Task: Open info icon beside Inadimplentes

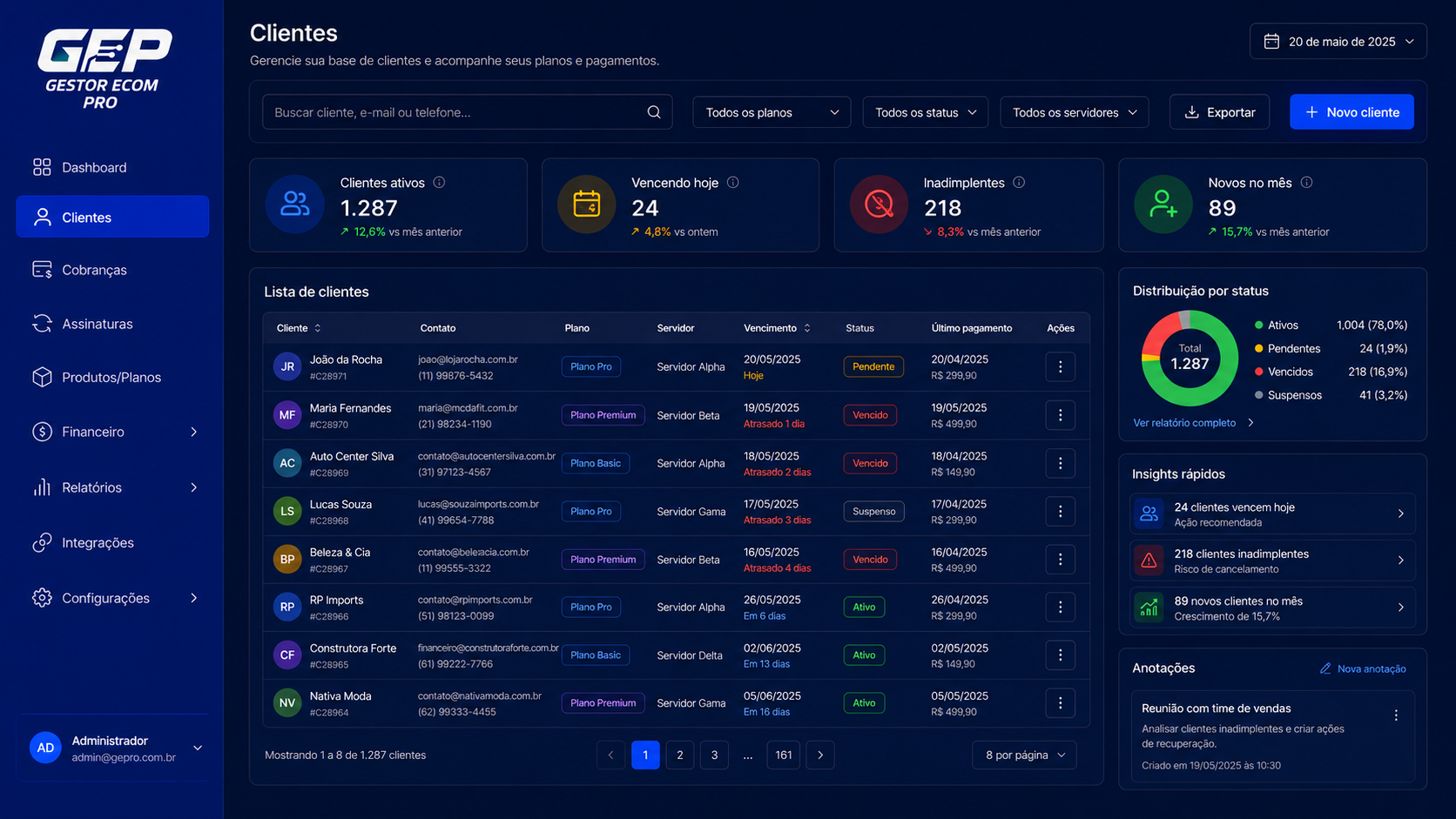Action: coord(1019,183)
